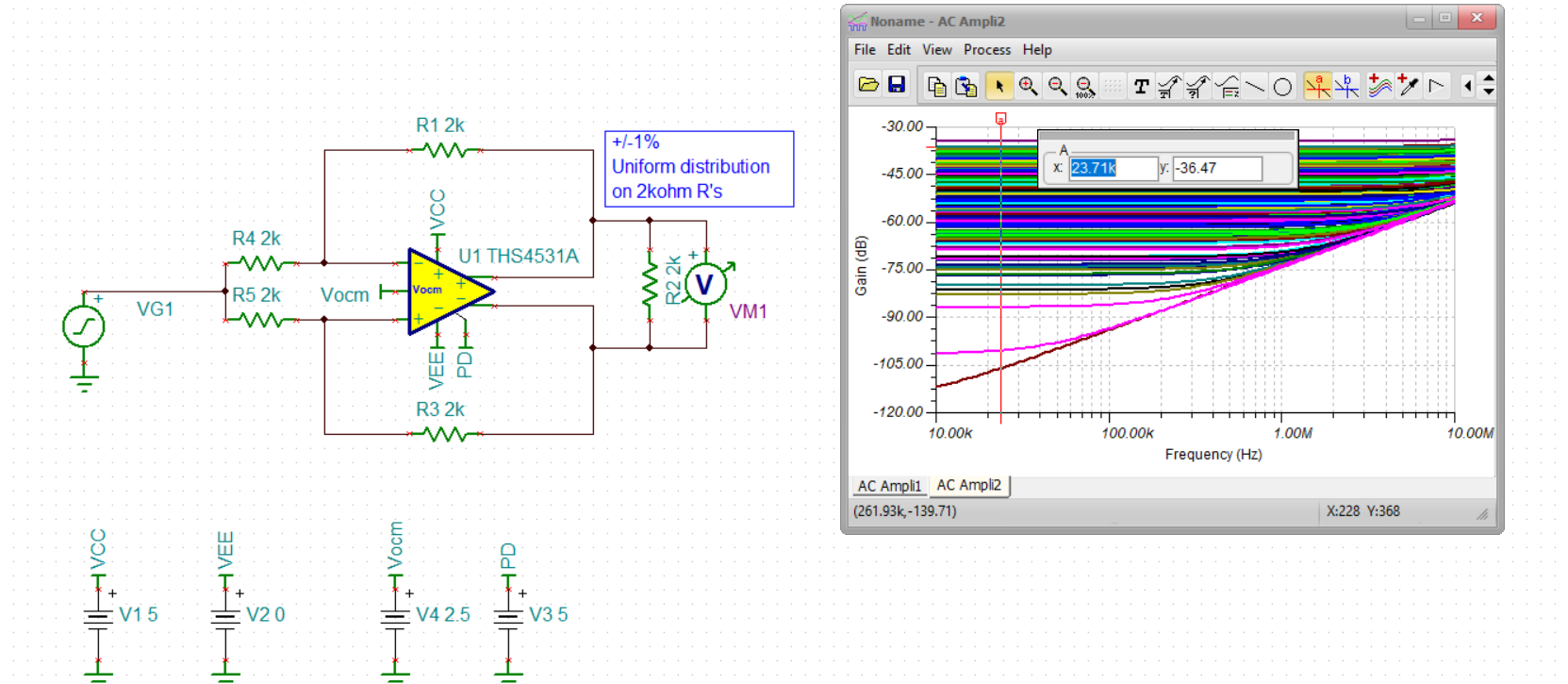Select the VG1 voltage generator symbol

(x=83, y=327)
